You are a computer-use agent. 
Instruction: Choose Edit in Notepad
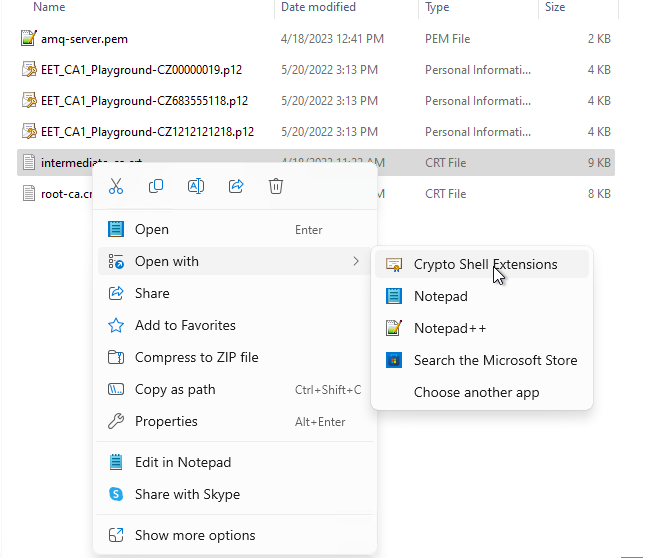(x=182, y=462)
